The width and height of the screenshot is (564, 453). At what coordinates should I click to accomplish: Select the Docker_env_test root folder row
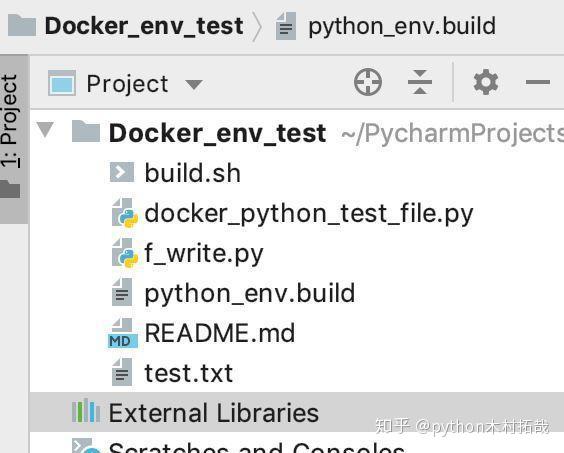click(x=297, y=133)
